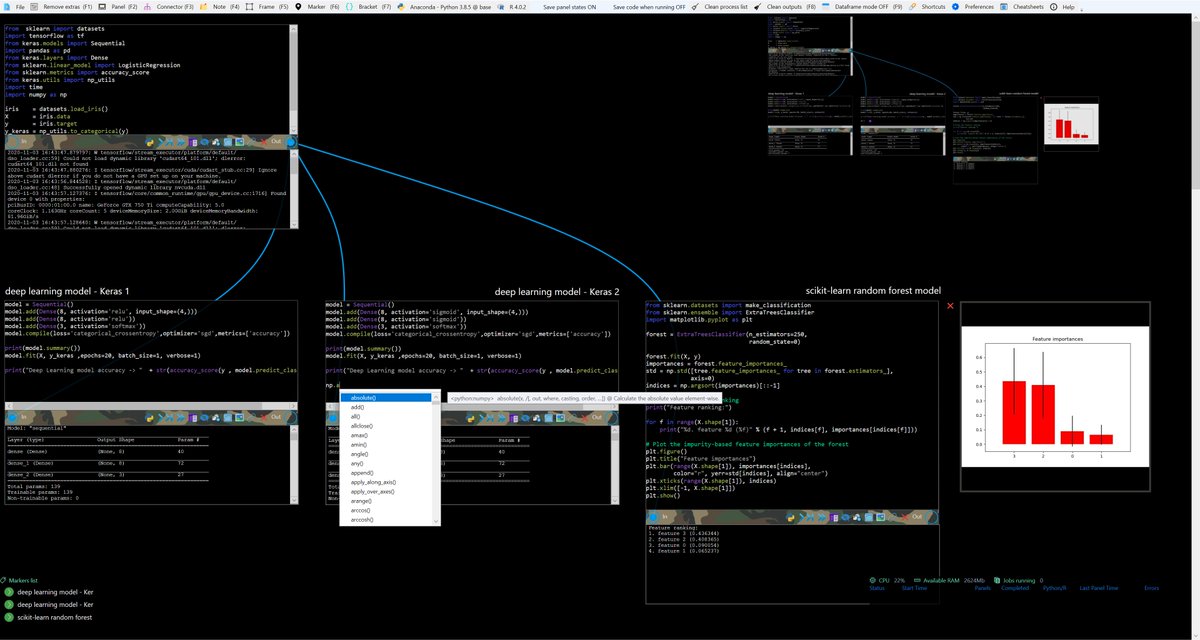Click in Keras 2 code editor at np.
Image resolution: width=1200 pixels, height=640 pixels.
[x=331, y=385]
